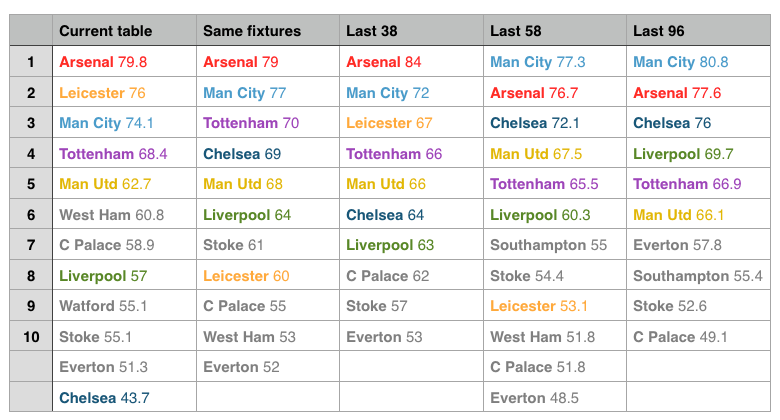Click the Last 38 column header
This screenshot has width=780, height=420.
[411, 30]
